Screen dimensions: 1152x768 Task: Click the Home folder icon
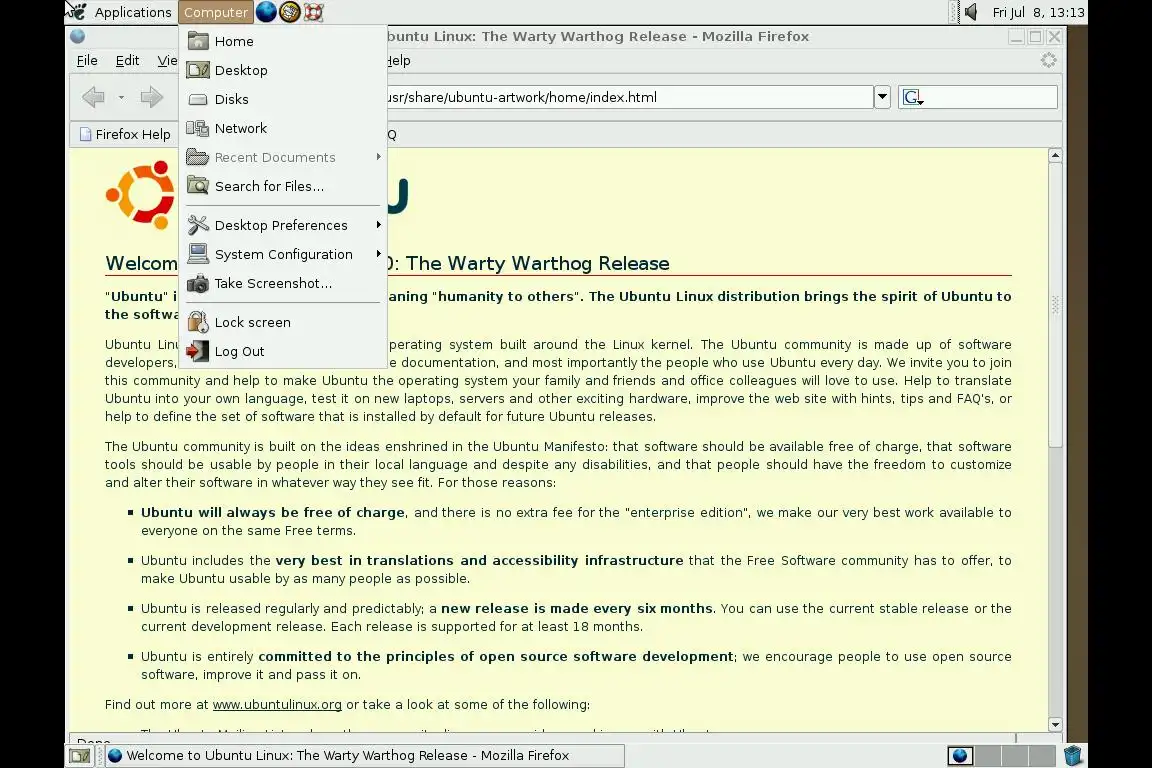(x=198, y=41)
